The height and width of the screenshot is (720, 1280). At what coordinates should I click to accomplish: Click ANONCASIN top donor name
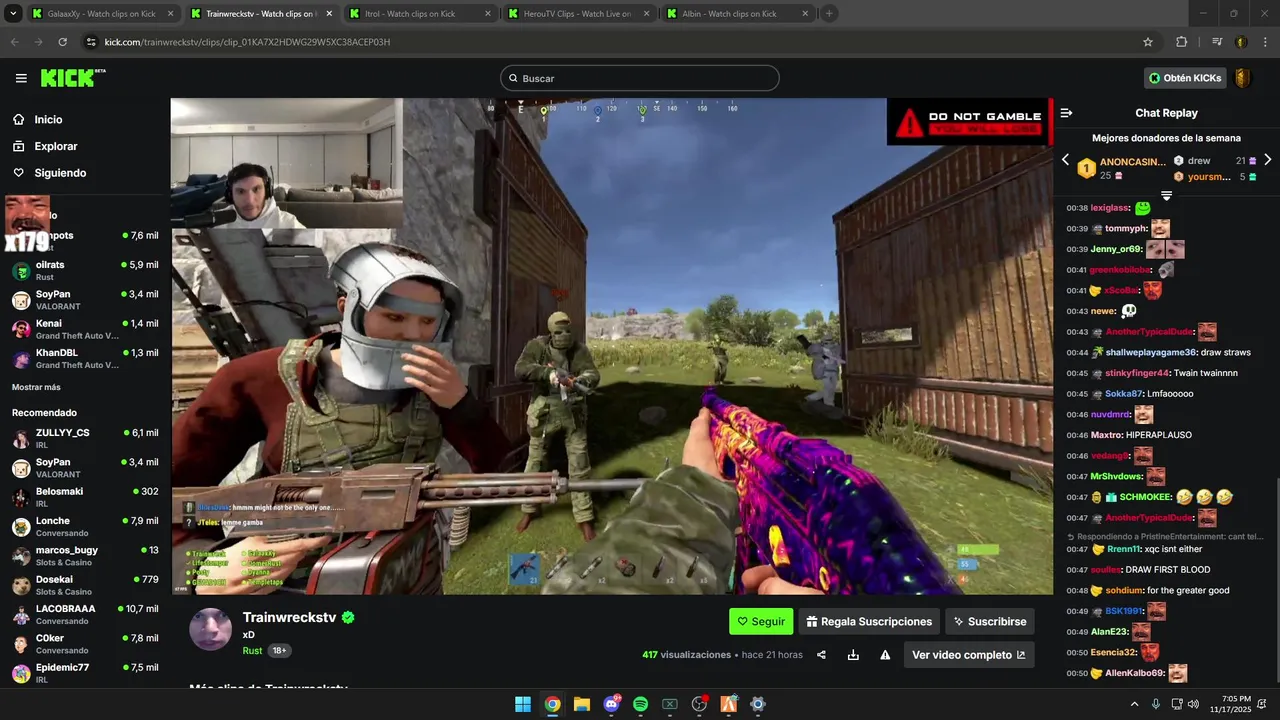click(x=1133, y=161)
